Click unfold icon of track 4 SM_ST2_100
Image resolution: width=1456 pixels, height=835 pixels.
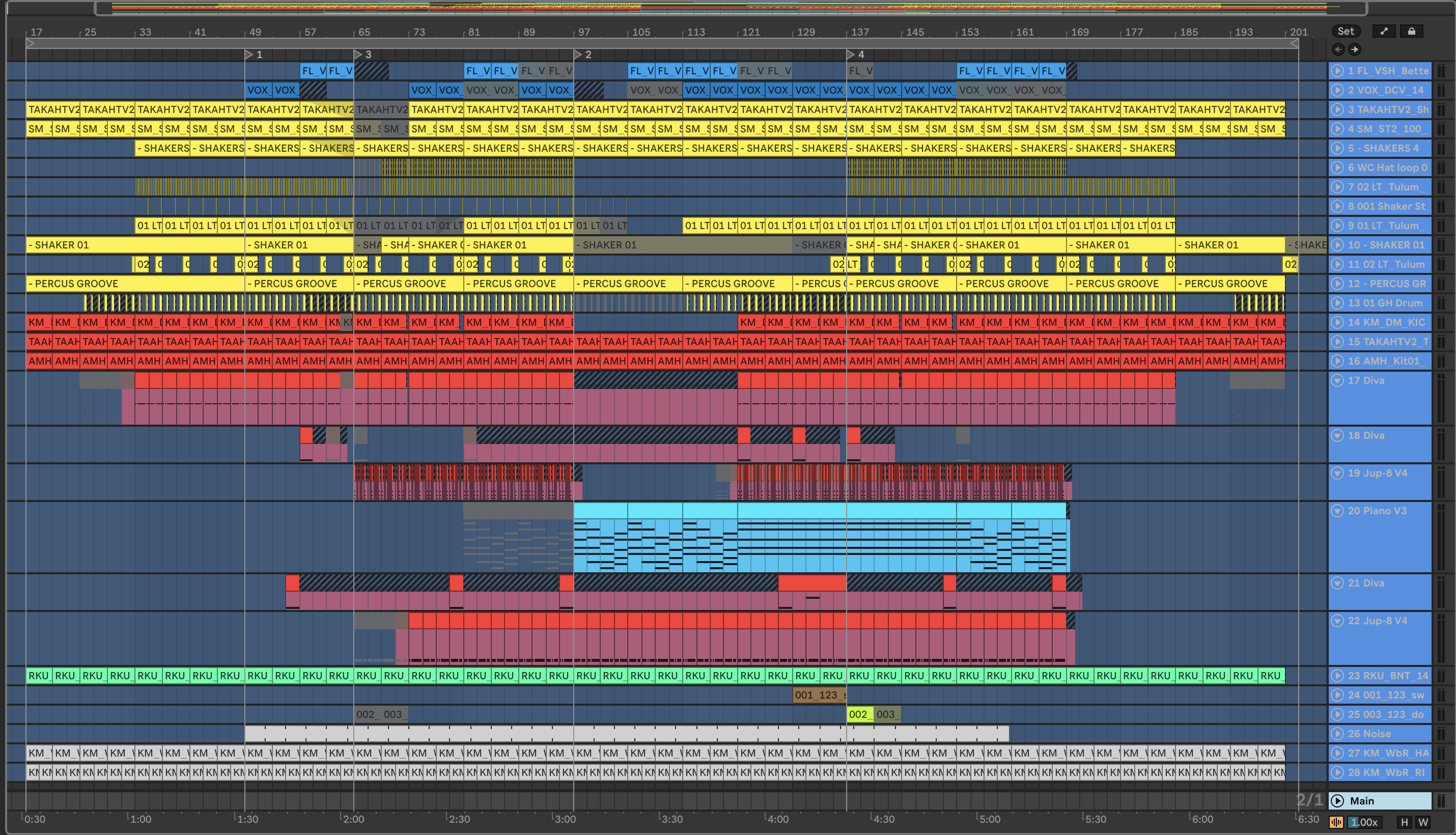(x=1337, y=129)
